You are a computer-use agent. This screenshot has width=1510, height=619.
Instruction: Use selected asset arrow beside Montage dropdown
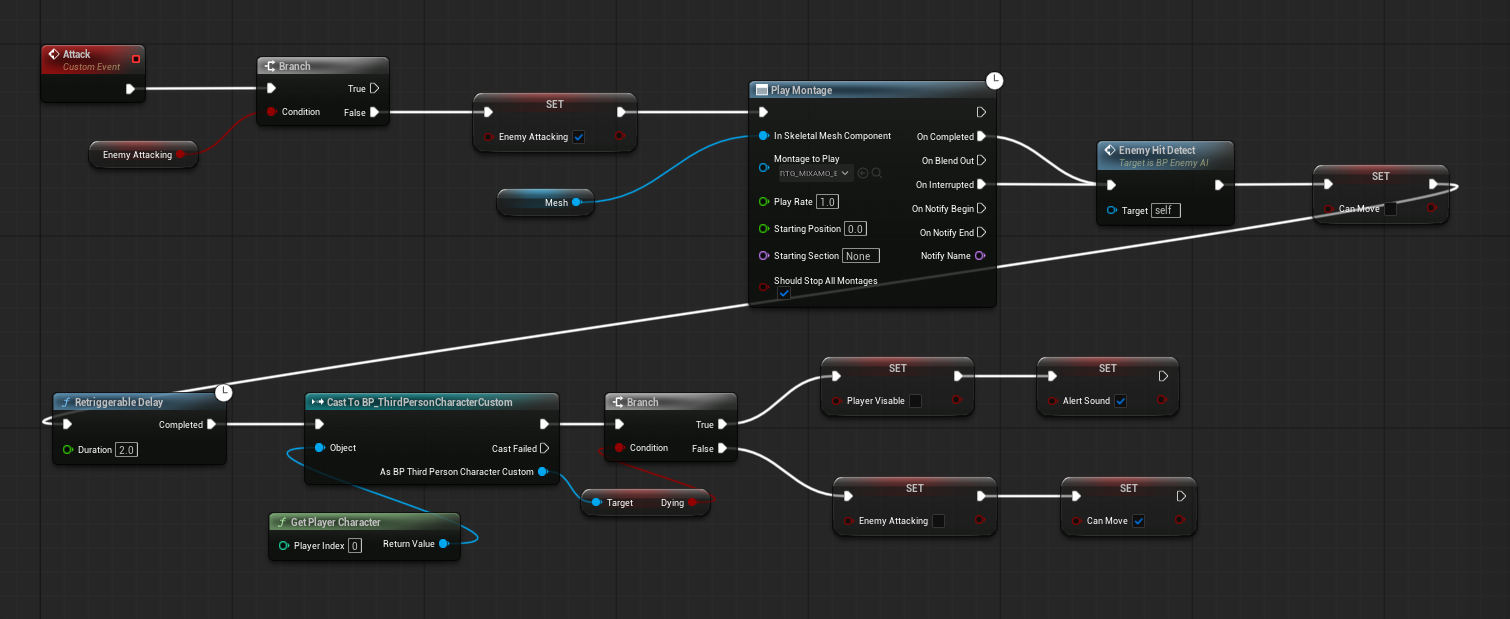(x=863, y=173)
